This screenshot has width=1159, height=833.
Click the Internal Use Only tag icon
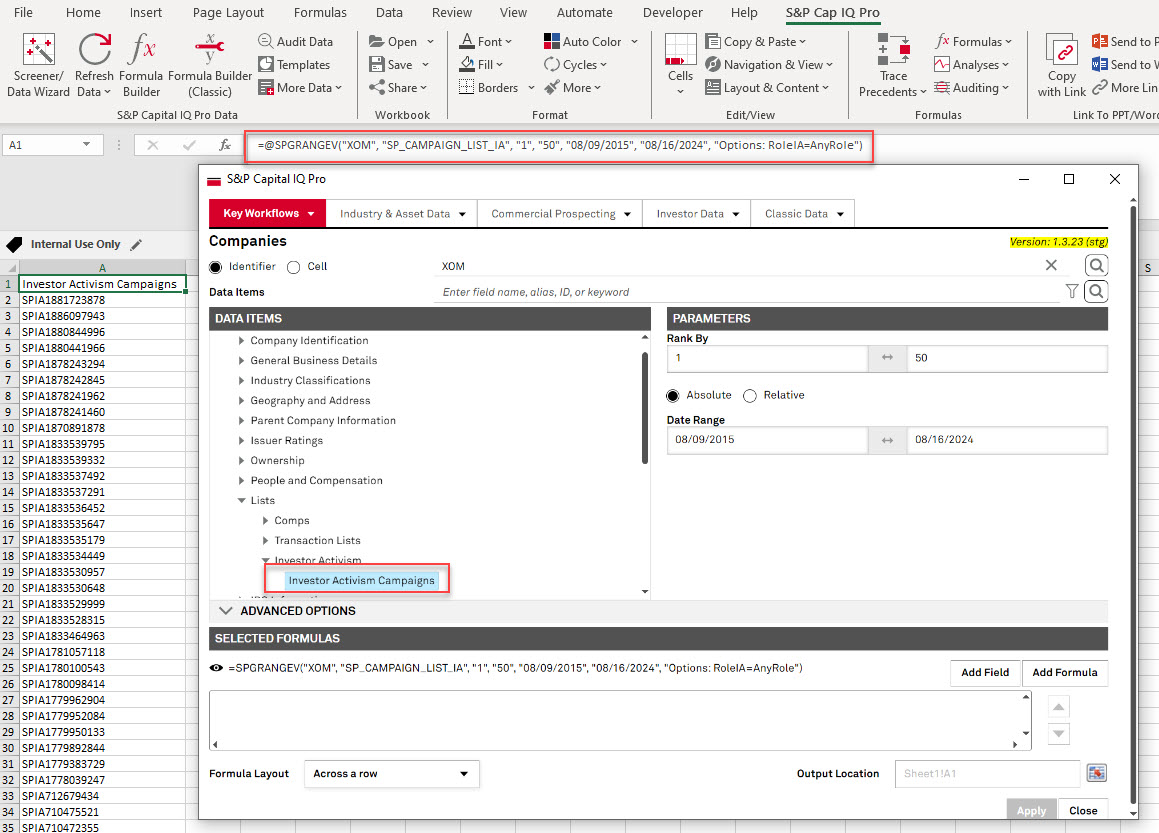(x=14, y=244)
